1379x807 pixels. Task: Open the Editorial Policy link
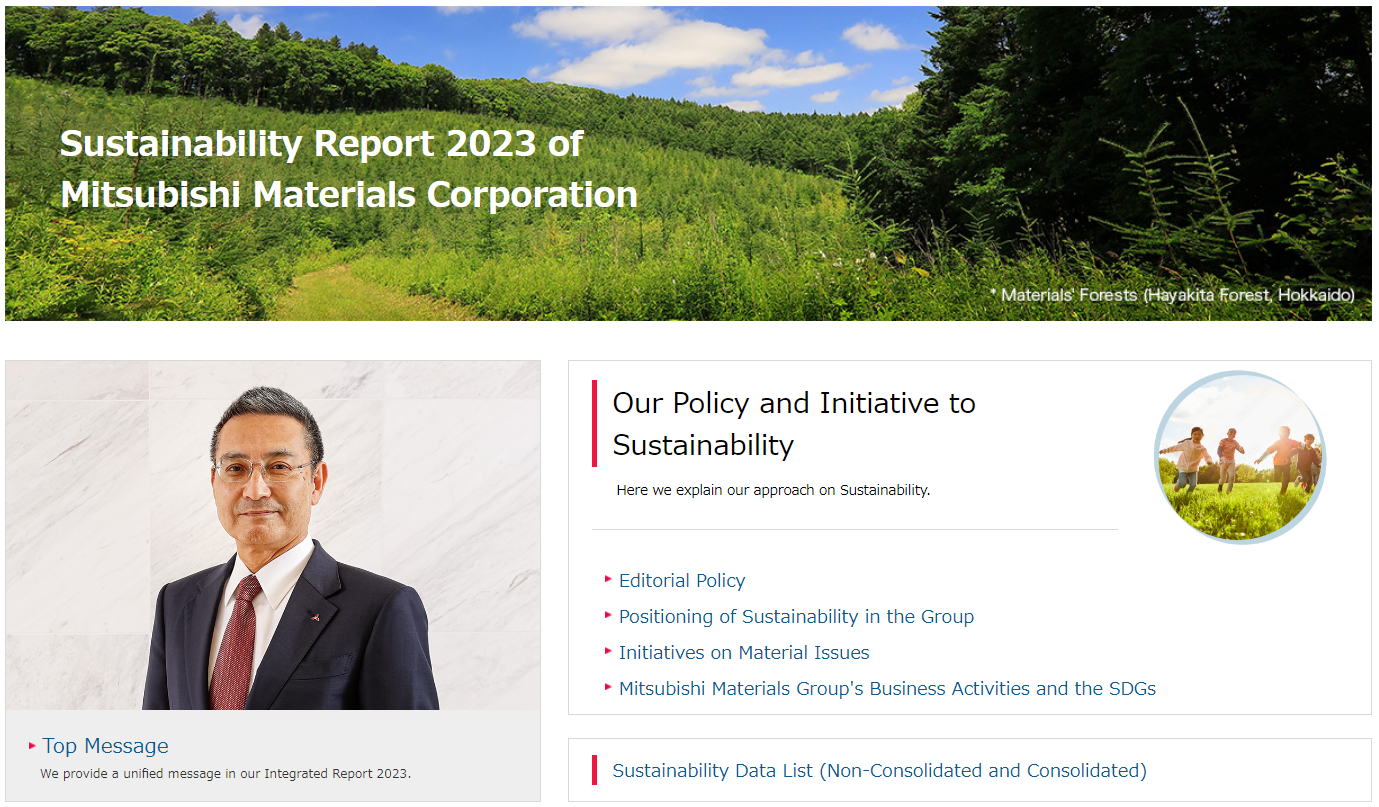pos(682,581)
